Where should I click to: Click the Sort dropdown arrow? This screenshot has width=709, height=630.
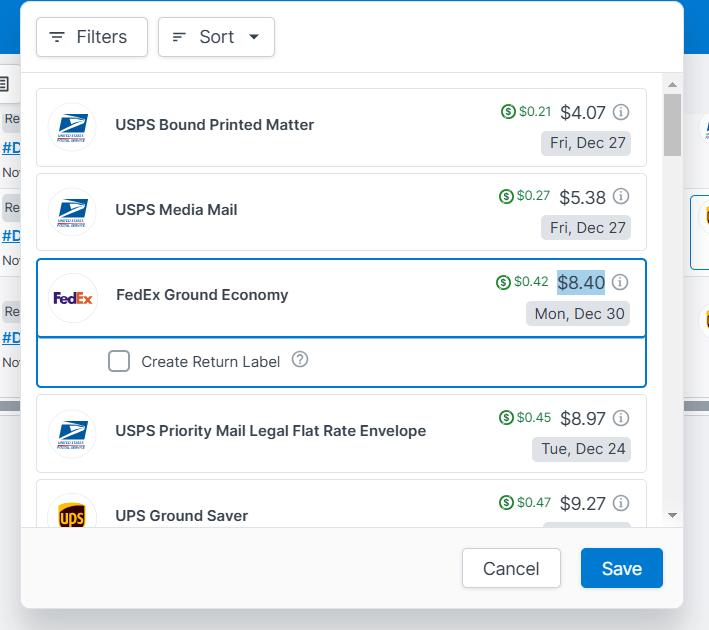point(254,37)
